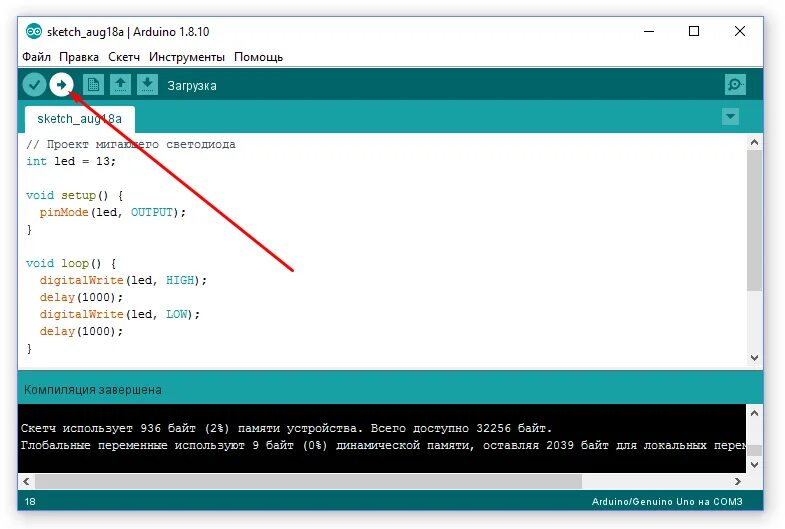
Task: Click line number 18 in status bar
Action: (x=30, y=501)
